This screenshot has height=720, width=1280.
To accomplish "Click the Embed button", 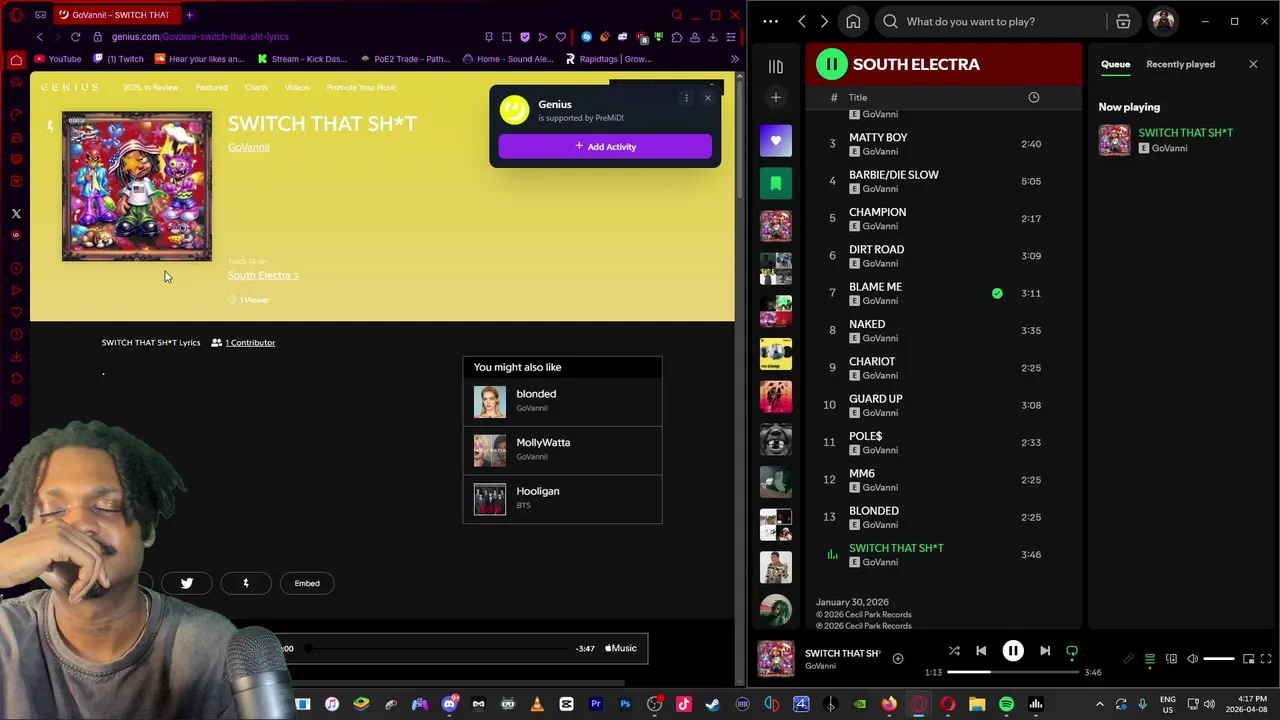I will [307, 583].
